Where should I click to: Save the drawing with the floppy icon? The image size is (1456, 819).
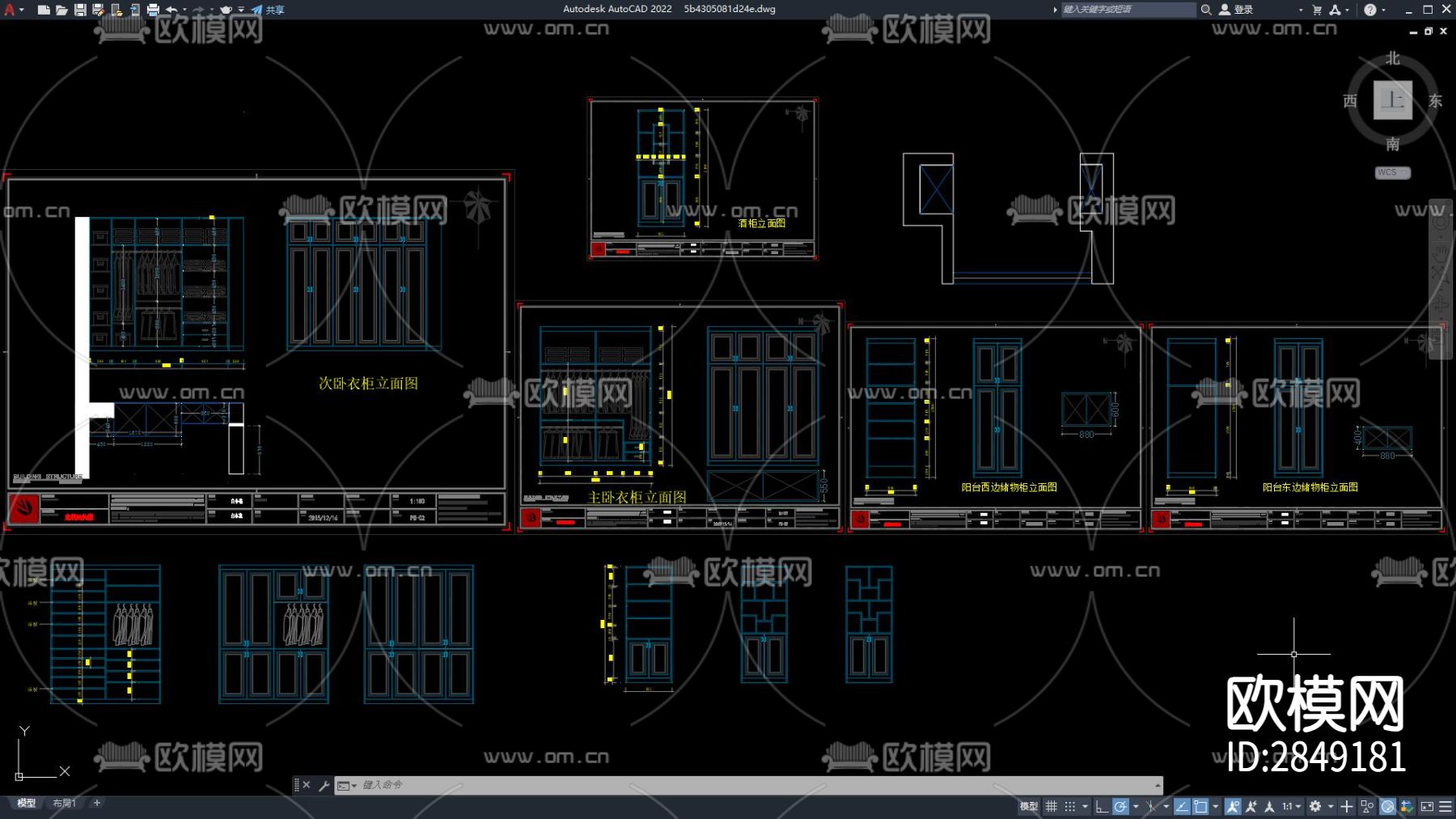(x=80, y=10)
